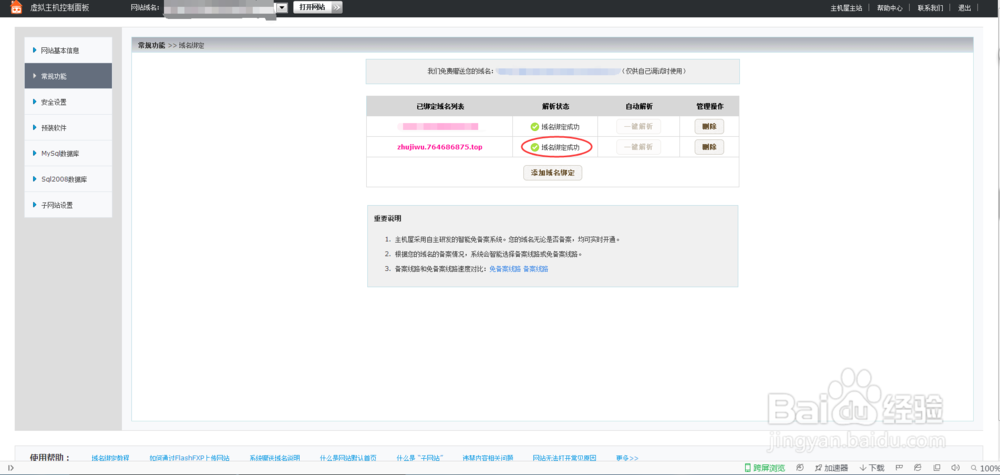1000x475 pixels.
Task: Open the 免备案线路 link
Action: 505,269
